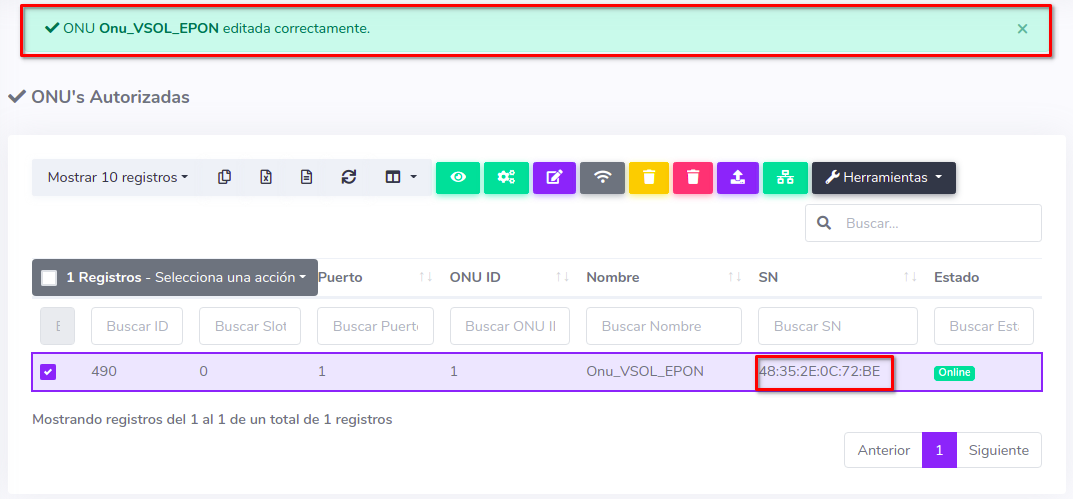Click the green gears configure button
Screen dimensions: 1073x499
[506, 177]
